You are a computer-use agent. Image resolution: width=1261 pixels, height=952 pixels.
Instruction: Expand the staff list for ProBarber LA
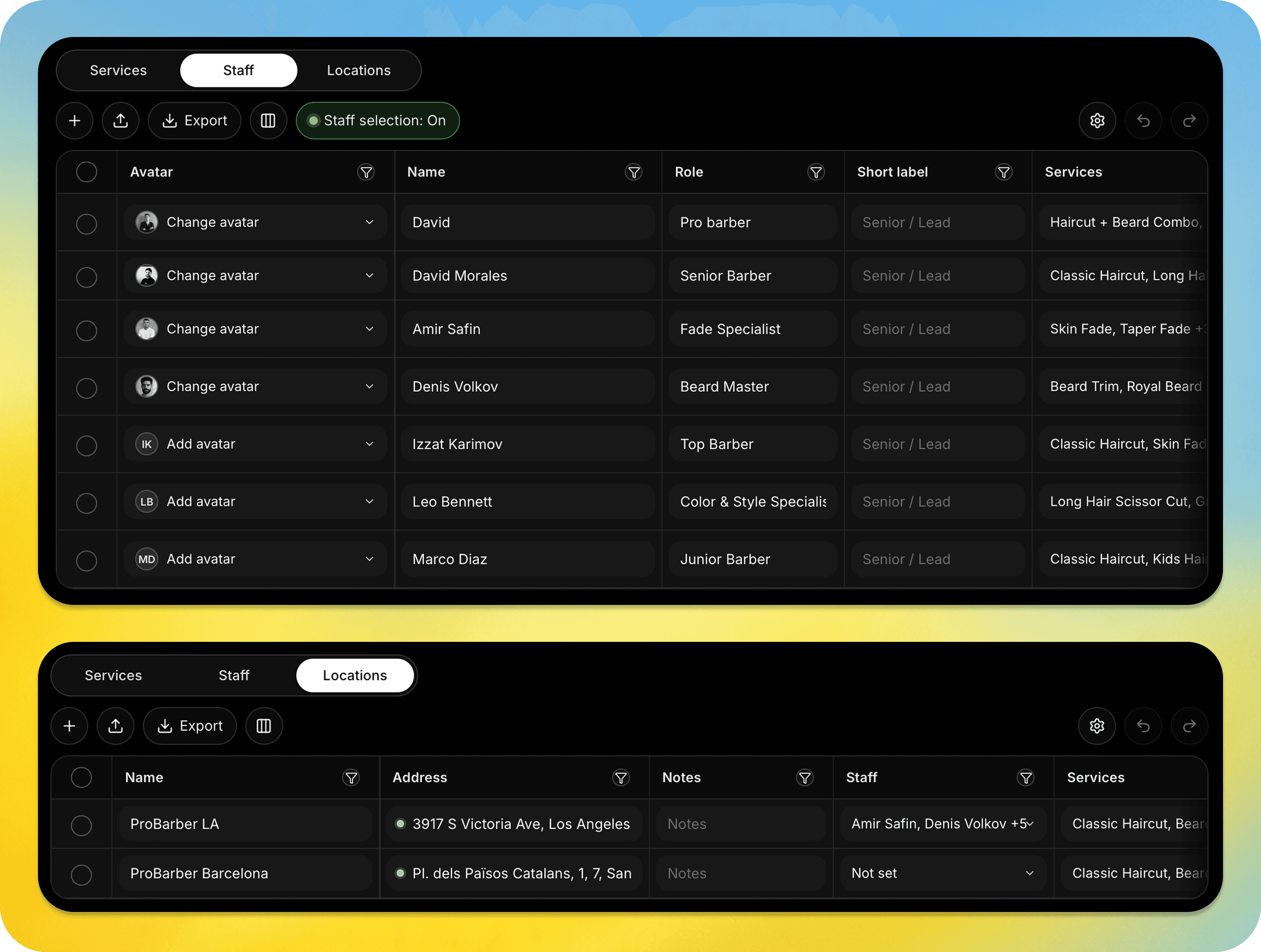click(x=1029, y=824)
